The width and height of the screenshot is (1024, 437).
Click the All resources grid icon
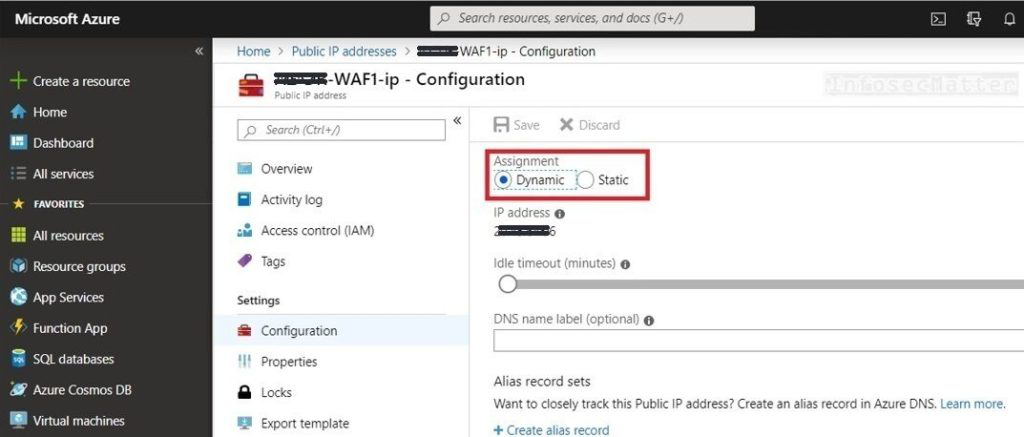coord(18,235)
